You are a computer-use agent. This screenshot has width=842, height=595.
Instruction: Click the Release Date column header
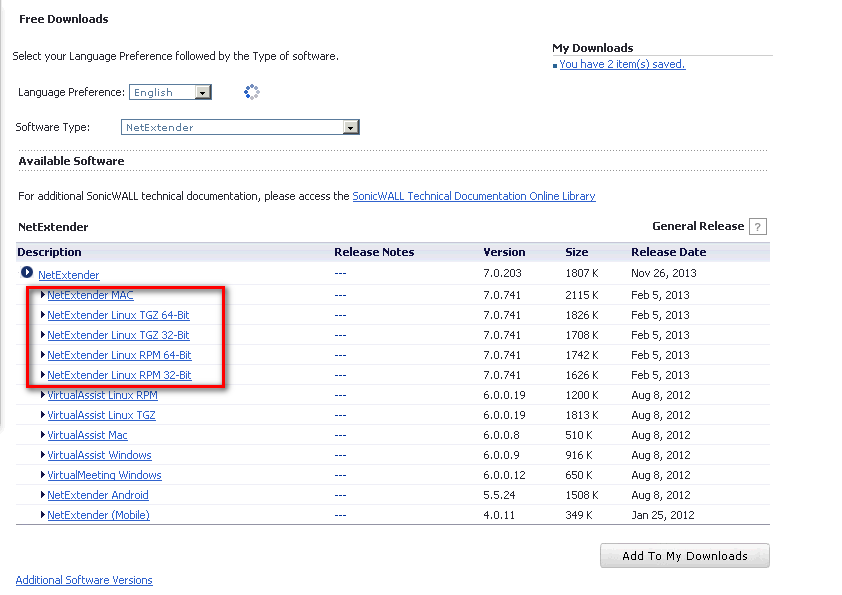tap(669, 252)
